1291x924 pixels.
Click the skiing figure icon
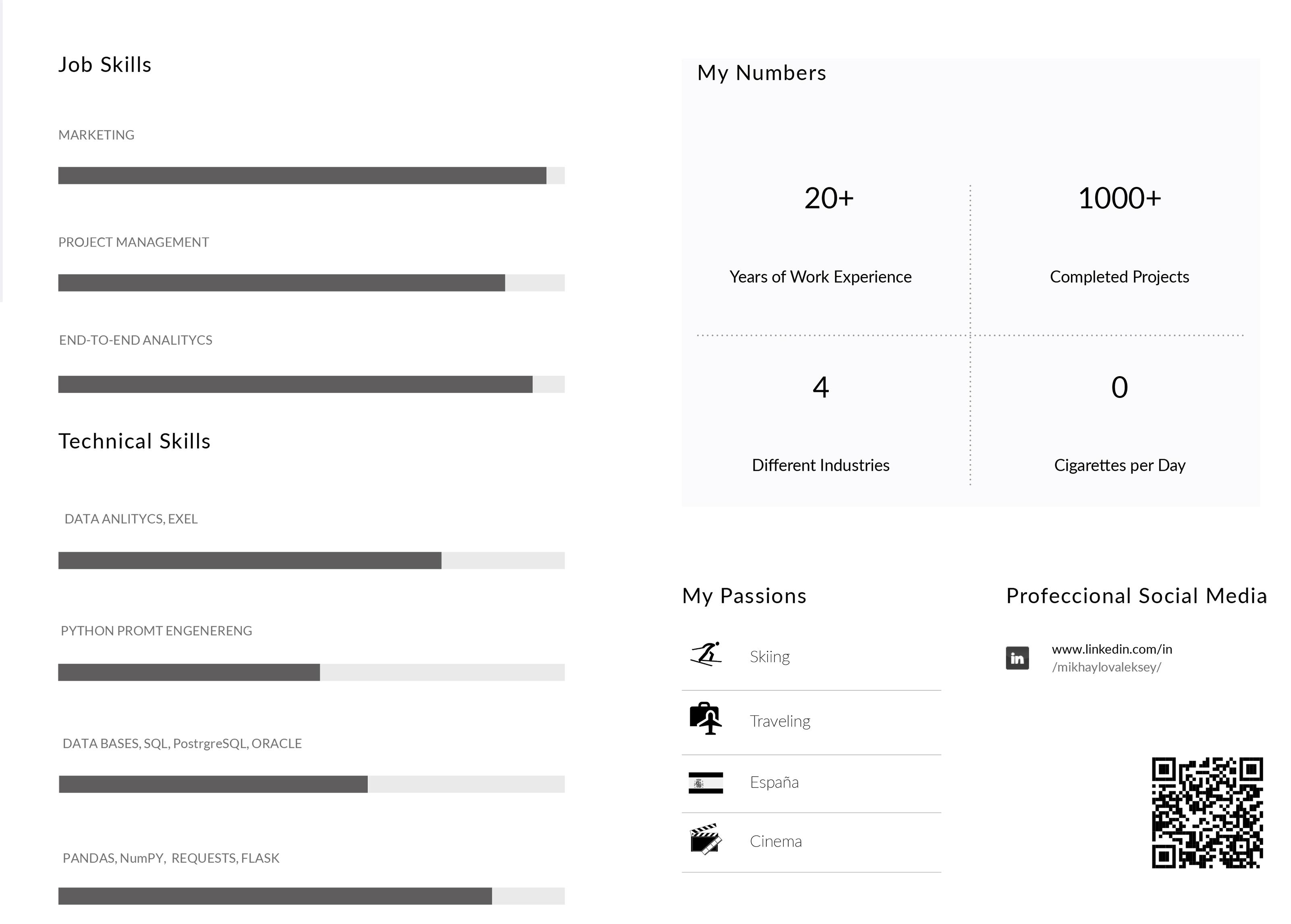coord(706,654)
